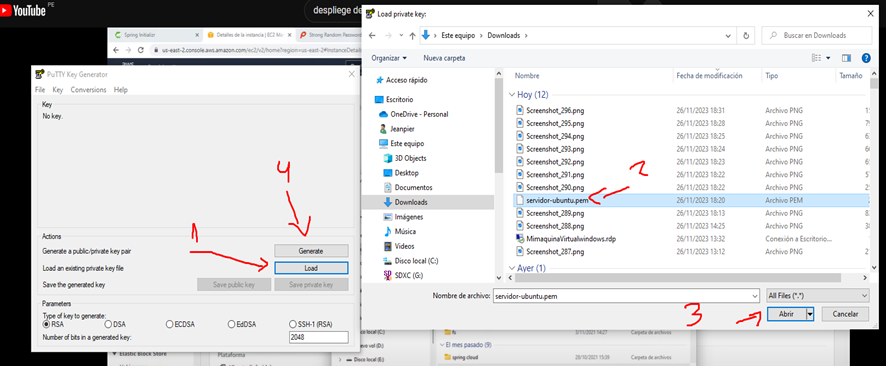This screenshot has width=886, height=366.
Task: Select the EdDSA key type option
Action: [x=231, y=324]
